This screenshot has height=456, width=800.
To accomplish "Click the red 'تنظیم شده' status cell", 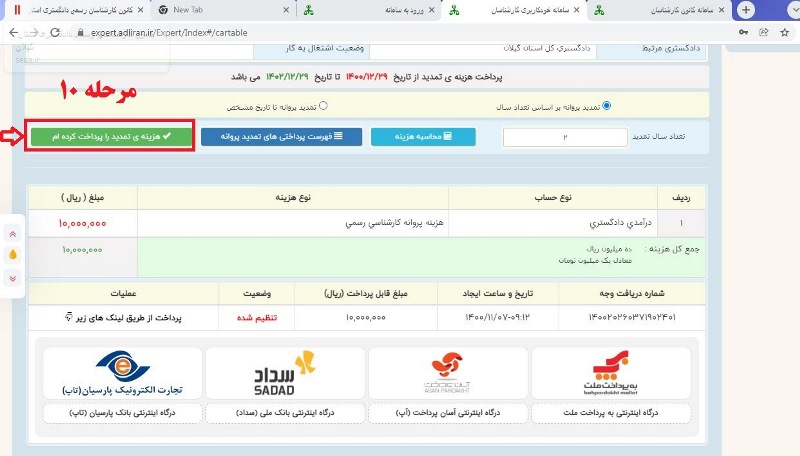I will [x=257, y=318].
